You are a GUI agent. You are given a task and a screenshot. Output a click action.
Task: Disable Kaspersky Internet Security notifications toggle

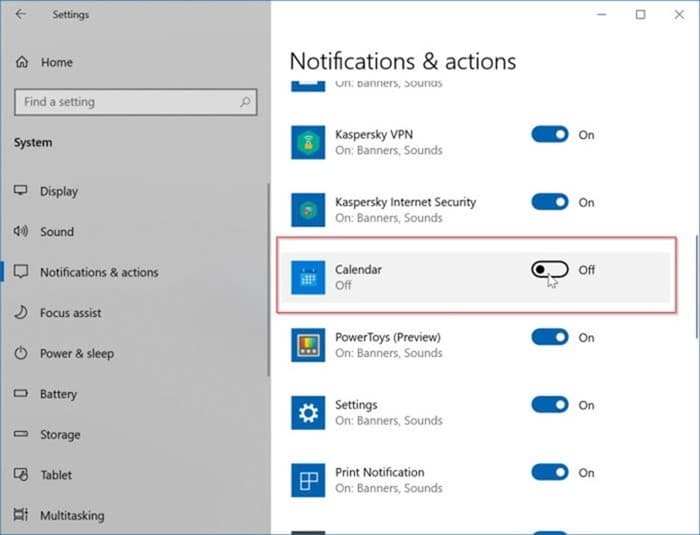click(x=550, y=202)
